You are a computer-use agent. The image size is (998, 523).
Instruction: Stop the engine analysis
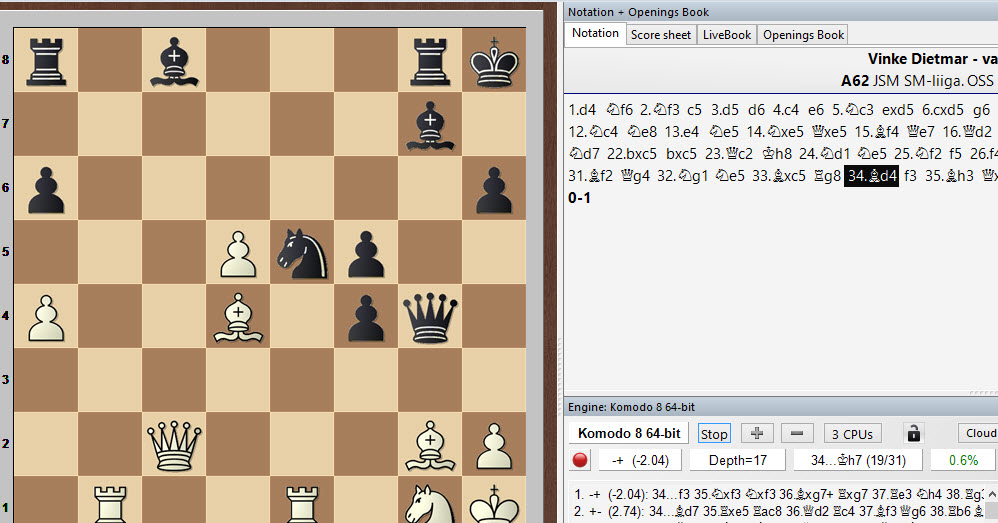tap(714, 433)
